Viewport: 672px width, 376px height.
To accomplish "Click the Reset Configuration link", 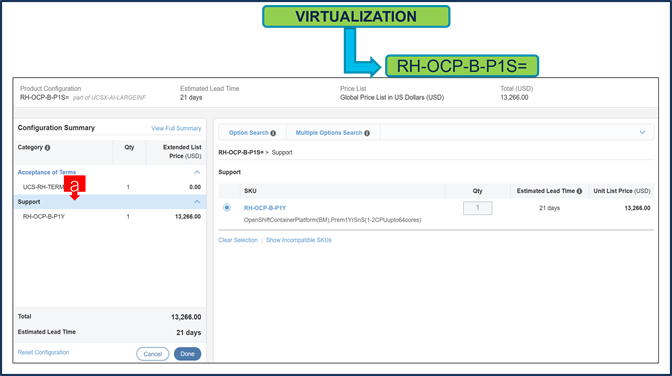I will (43, 352).
